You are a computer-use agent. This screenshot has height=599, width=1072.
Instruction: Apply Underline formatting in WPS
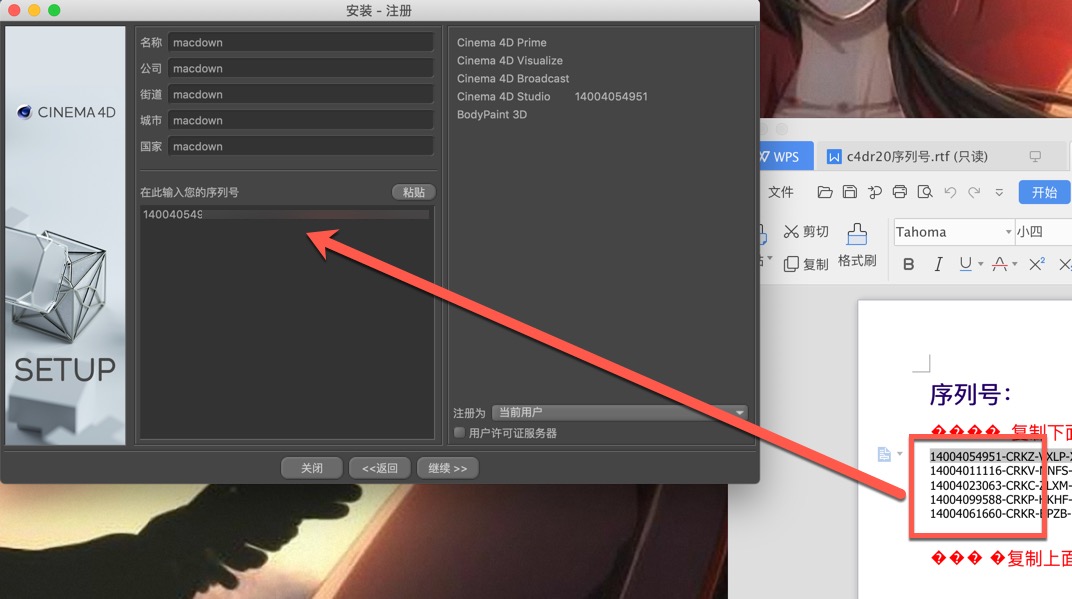pyautogui.click(x=965, y=264)
